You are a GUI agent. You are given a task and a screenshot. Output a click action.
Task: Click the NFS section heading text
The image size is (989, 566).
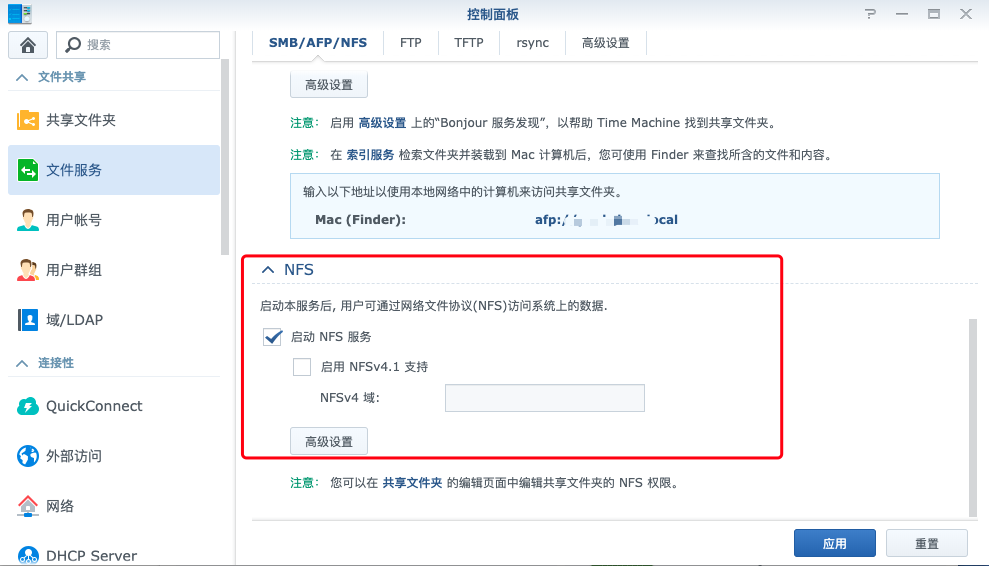(x=298, y=270)
